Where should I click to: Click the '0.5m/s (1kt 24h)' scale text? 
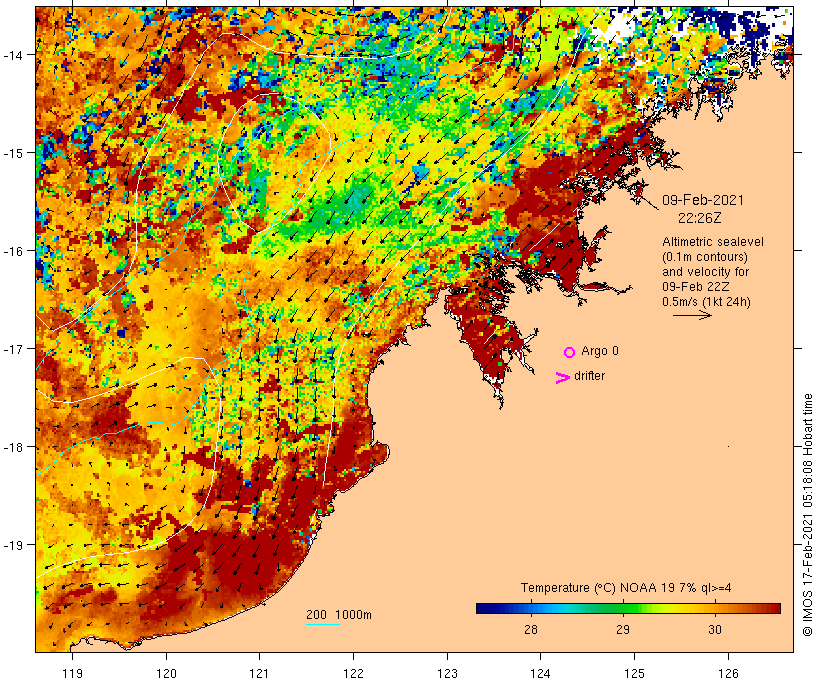(706, 302)
